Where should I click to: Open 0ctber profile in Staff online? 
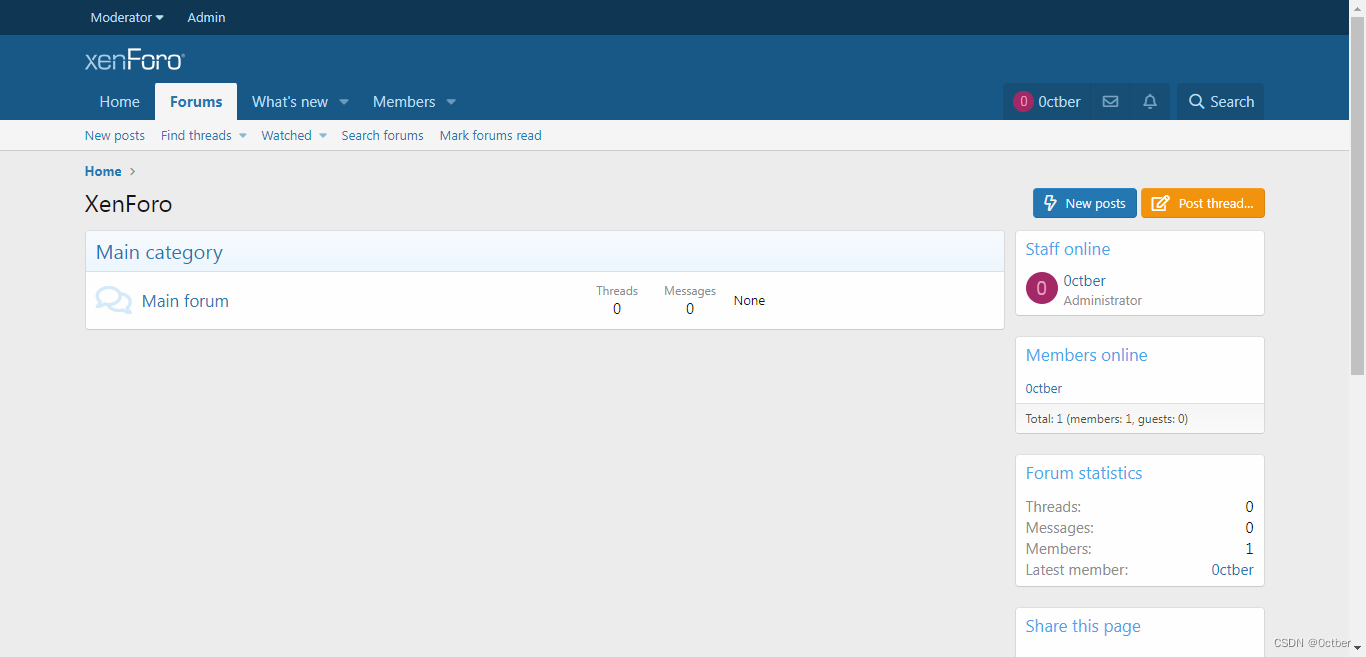click(1085, 281)
